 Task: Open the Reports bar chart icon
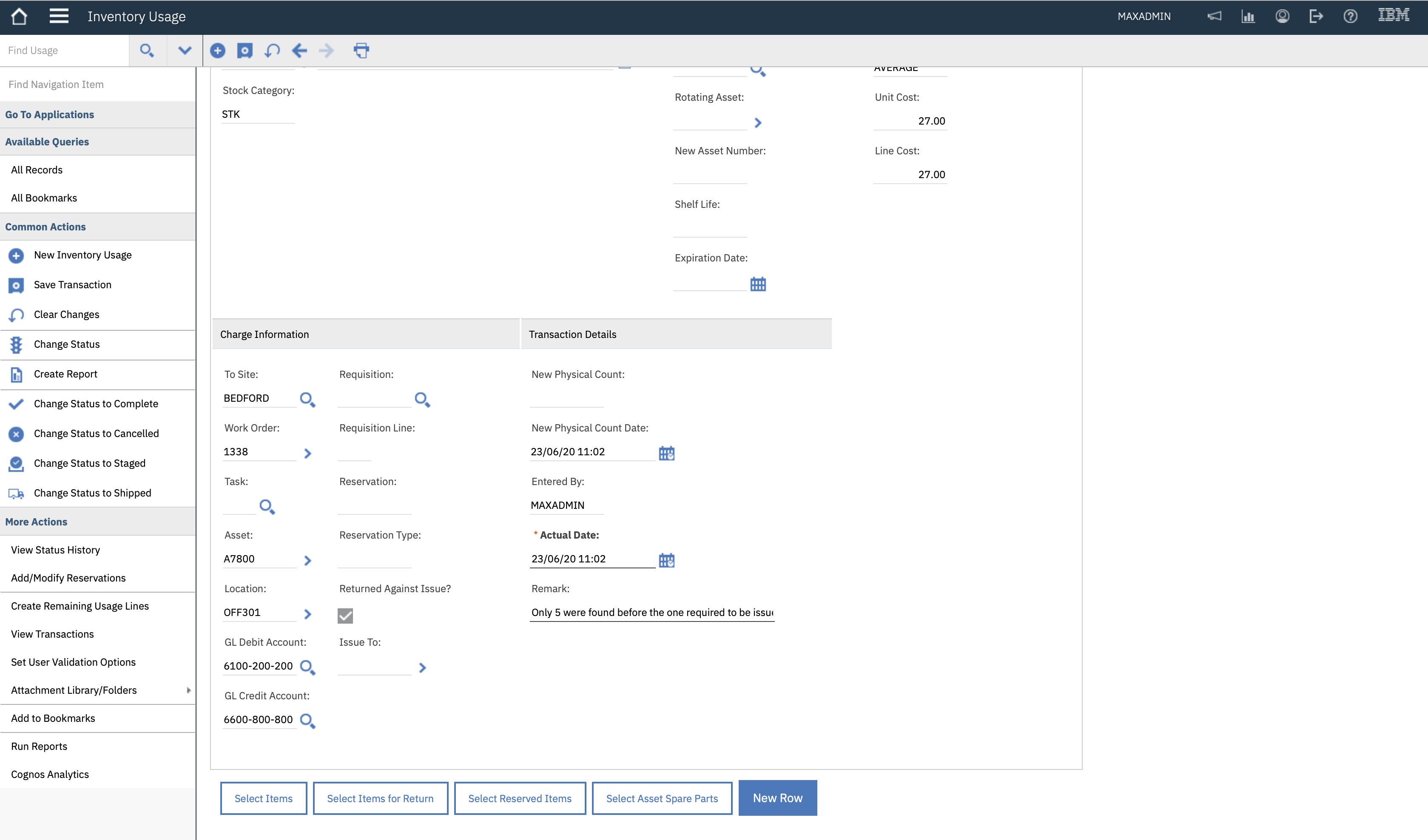point(1249,16)
